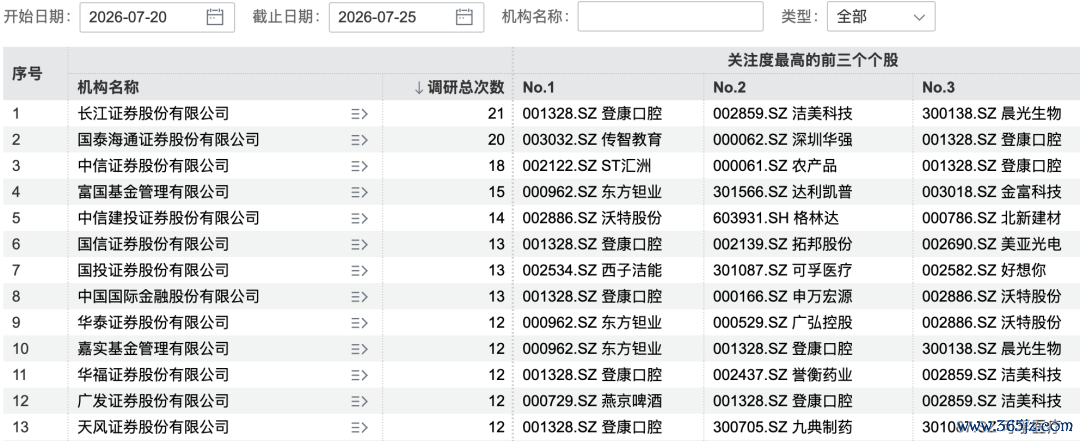Screen dimensions: 1080x441
Task: Click the start date field 2026-07-20
Action: pyautogui.click(x=157, y=17)
